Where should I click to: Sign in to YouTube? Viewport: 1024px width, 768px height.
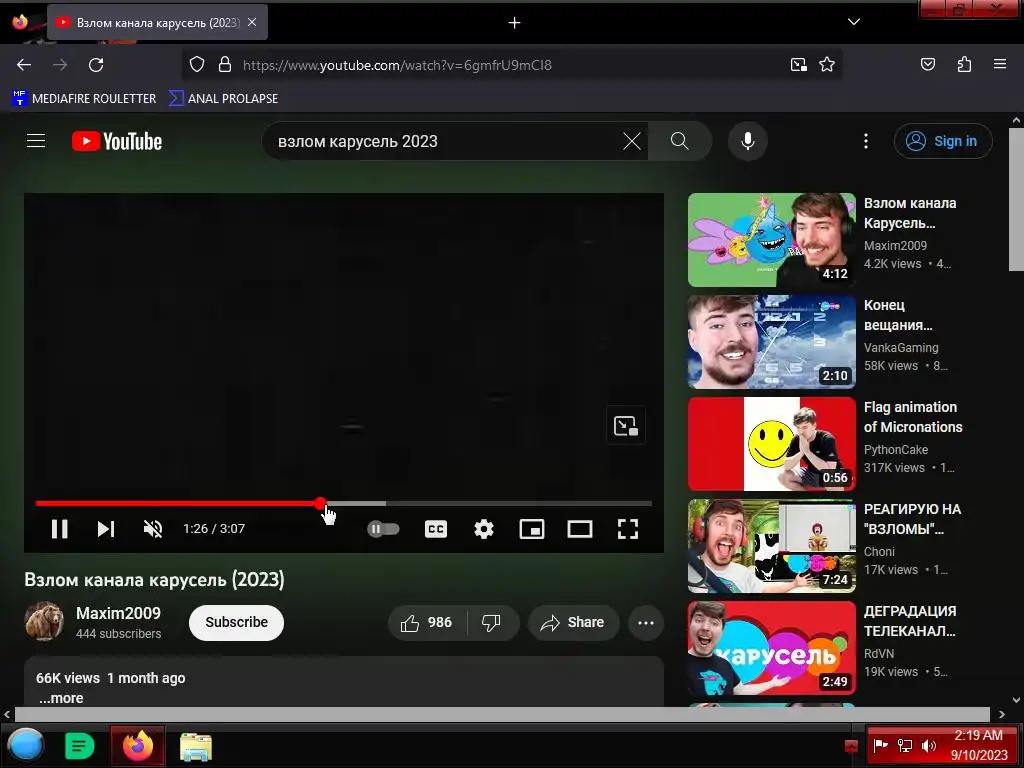click(943, 141)
